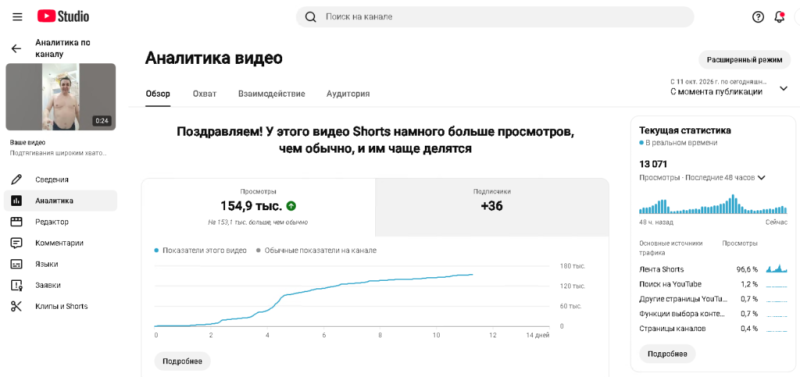Image resolution: width=800 pixels, height=377 pixels.
Task: Click the Лента Shorts traffic source row
Action: coord(713,269)
